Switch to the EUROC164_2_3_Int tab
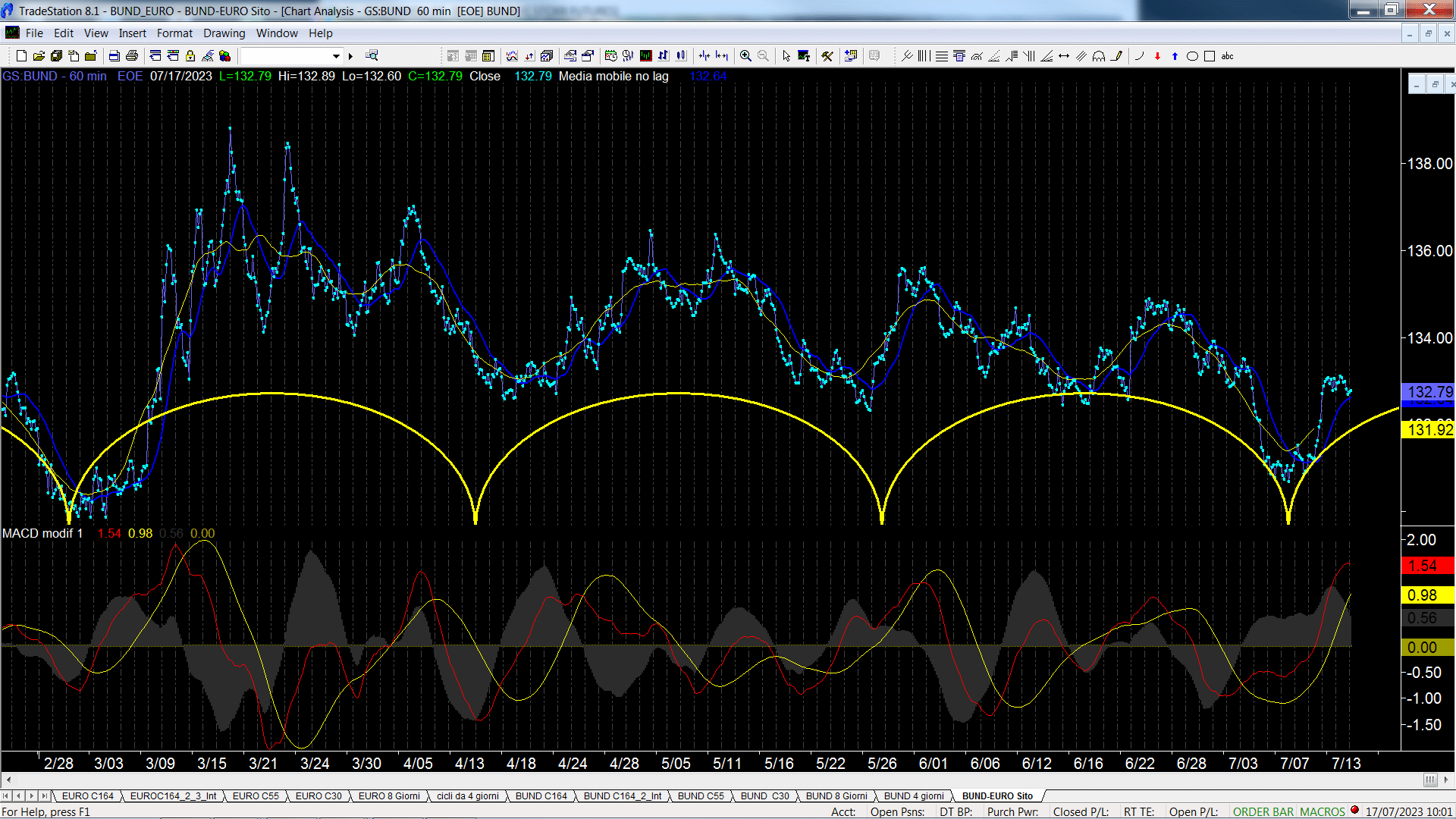This screenshot has height=819, width=1456. pos(173,795)
